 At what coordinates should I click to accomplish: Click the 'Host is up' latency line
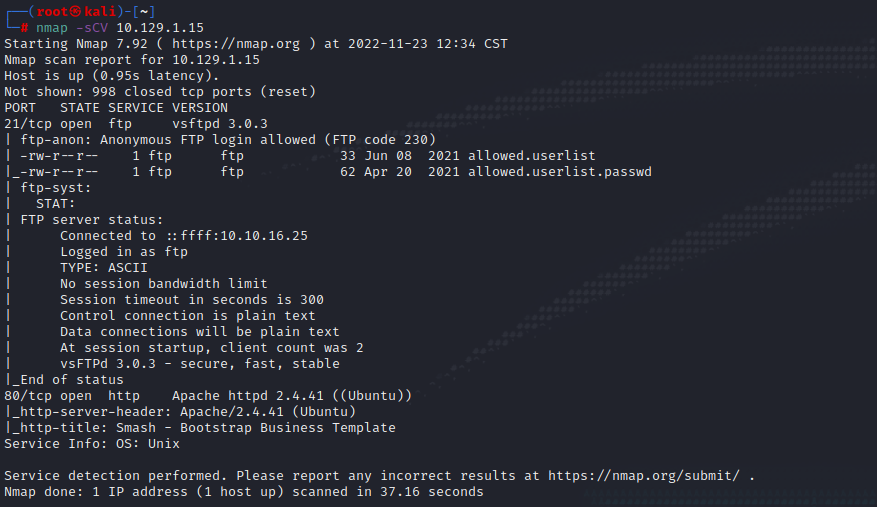click(111, 76)
